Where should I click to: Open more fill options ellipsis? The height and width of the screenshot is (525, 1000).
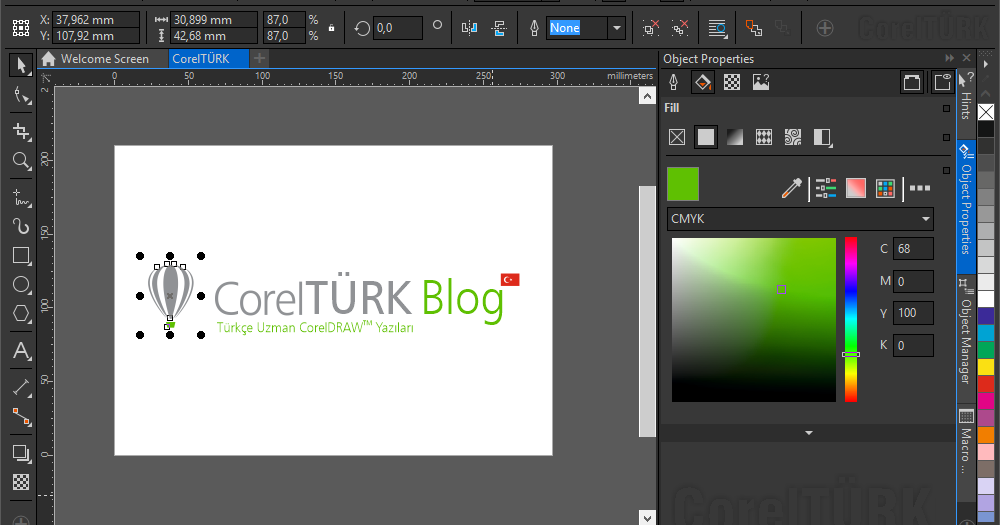click(x=920, y=188)
